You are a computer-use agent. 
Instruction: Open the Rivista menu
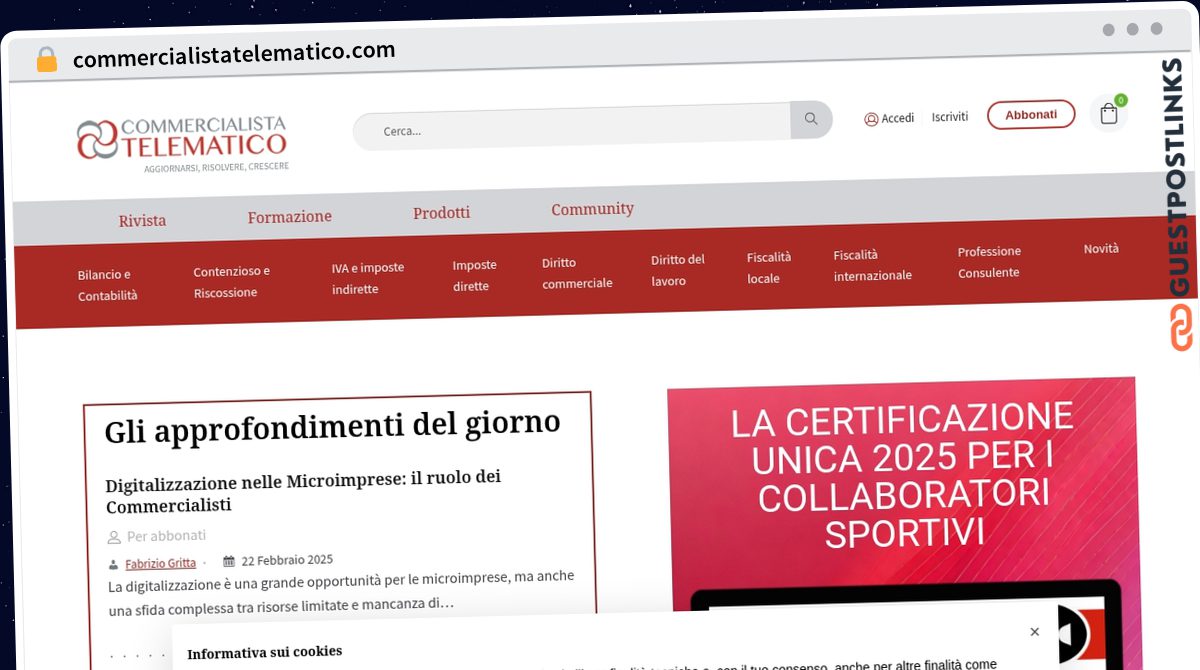pyautogui.click(x=142, y=220)
